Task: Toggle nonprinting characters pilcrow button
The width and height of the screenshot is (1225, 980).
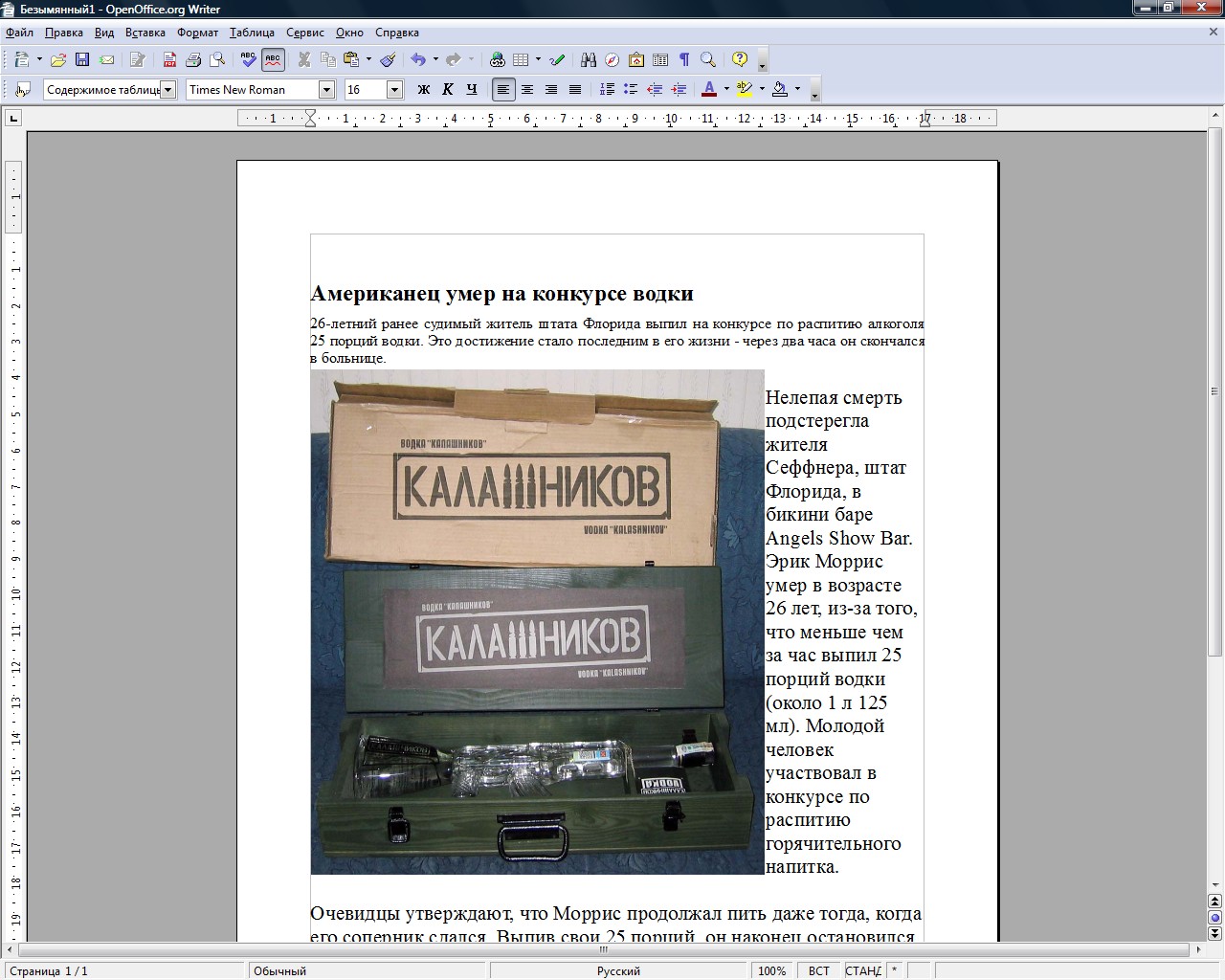Action: [684, 59]
